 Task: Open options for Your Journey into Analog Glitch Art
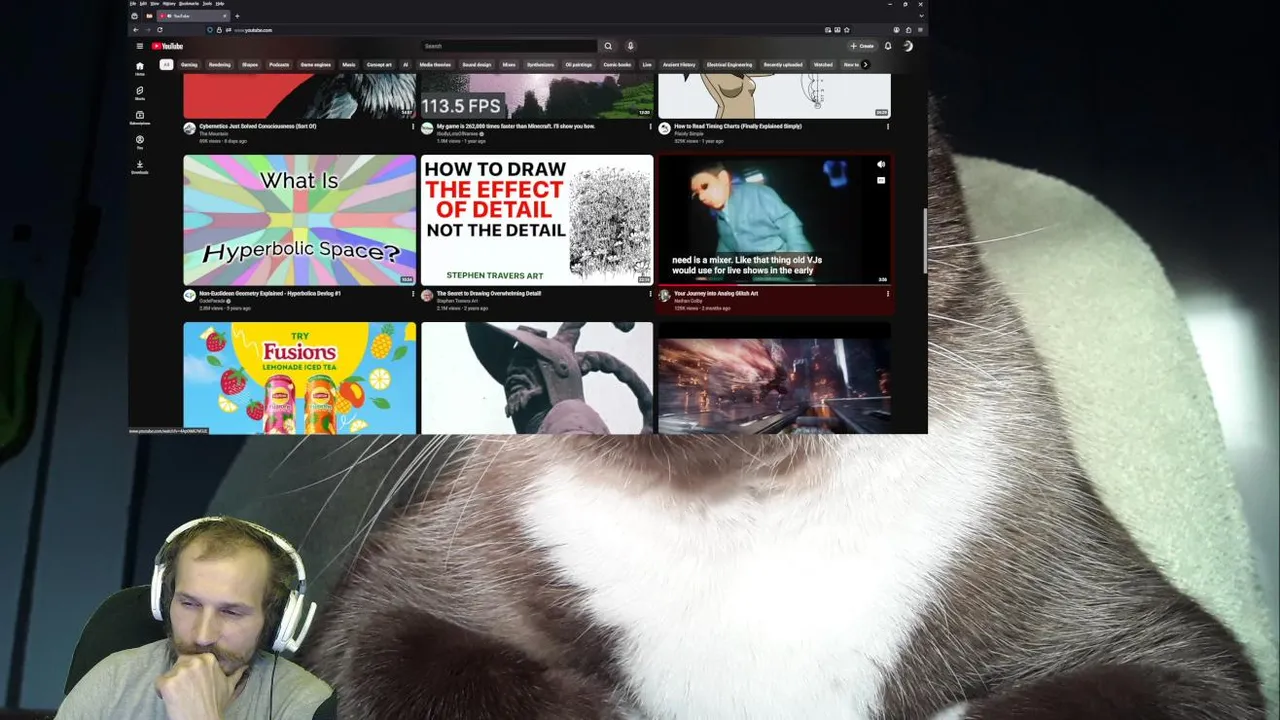[888, 294]
